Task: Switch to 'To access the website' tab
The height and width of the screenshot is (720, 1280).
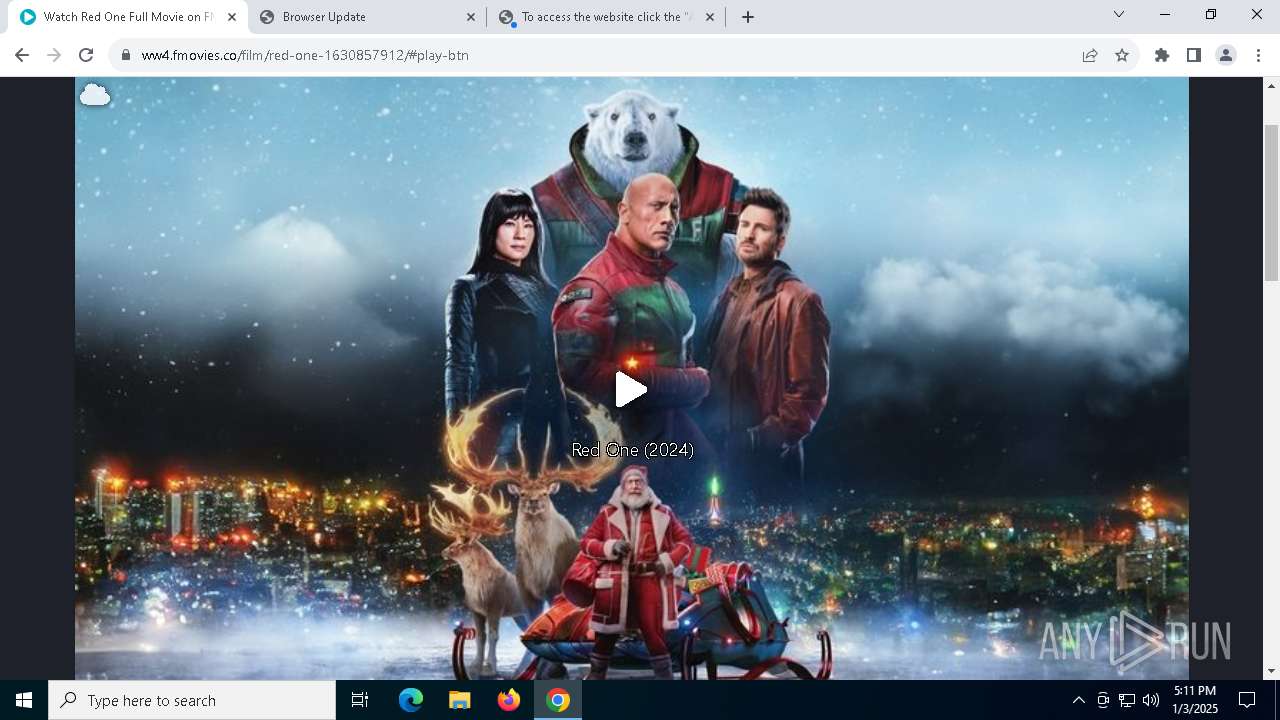Action: [606, 17]
